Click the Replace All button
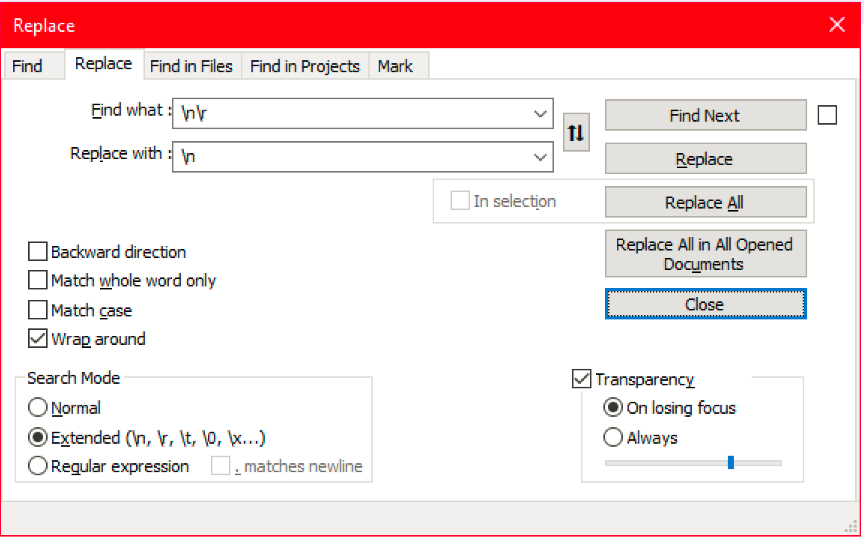The image size is (864, 537). pyautogui.click(x=705, y=202)
